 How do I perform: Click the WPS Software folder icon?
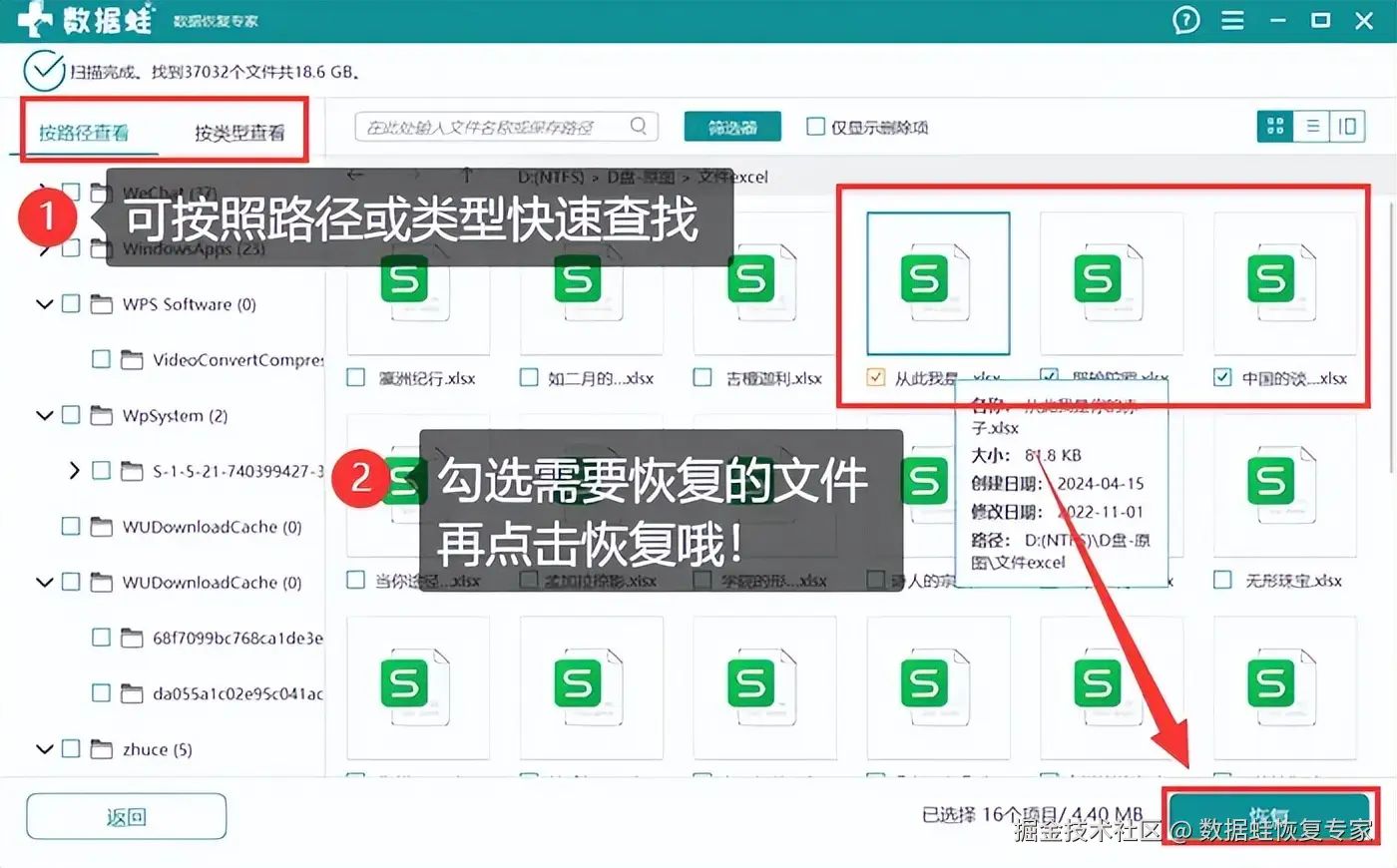(x=102, y=304)
